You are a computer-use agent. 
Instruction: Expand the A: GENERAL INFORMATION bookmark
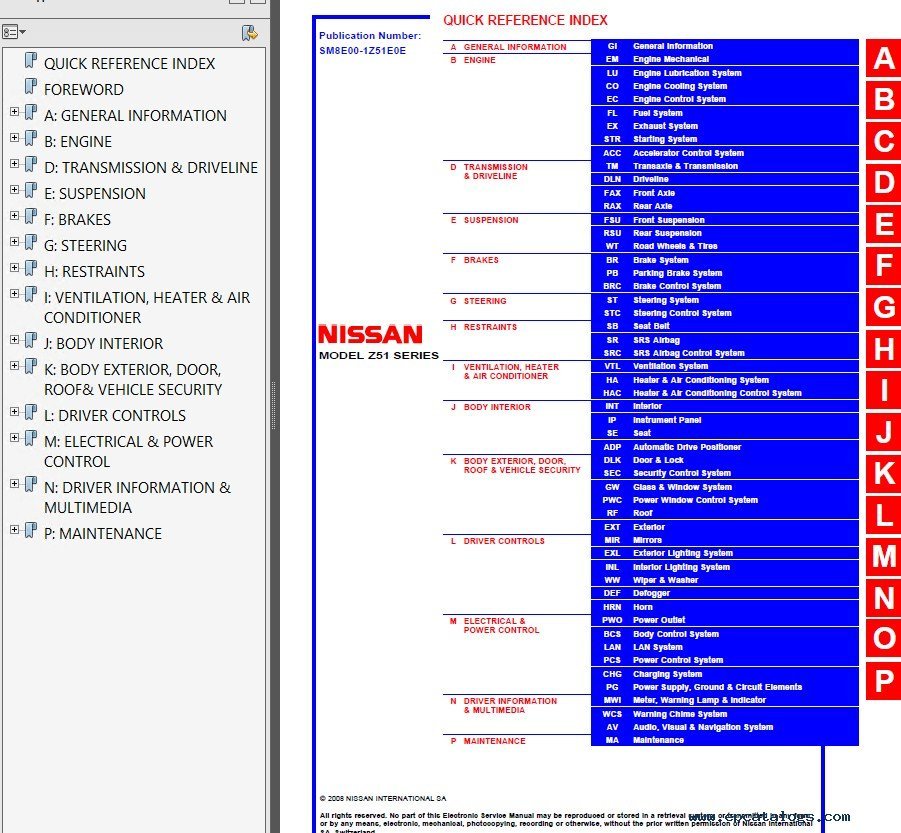(x=14, y=111)
